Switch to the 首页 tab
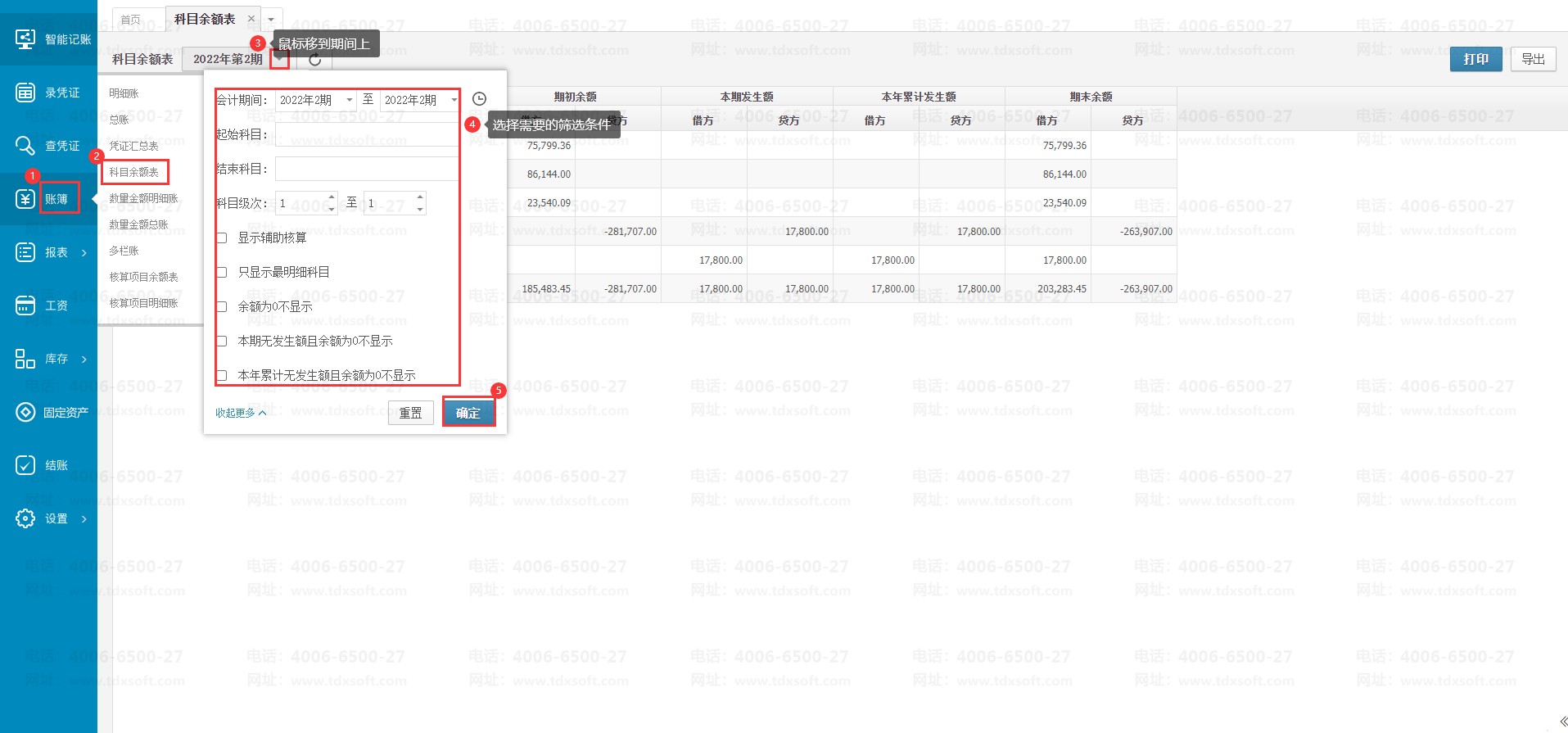Screen dimensions: 1568x733 pyautogui.click(x=130, y=19)
